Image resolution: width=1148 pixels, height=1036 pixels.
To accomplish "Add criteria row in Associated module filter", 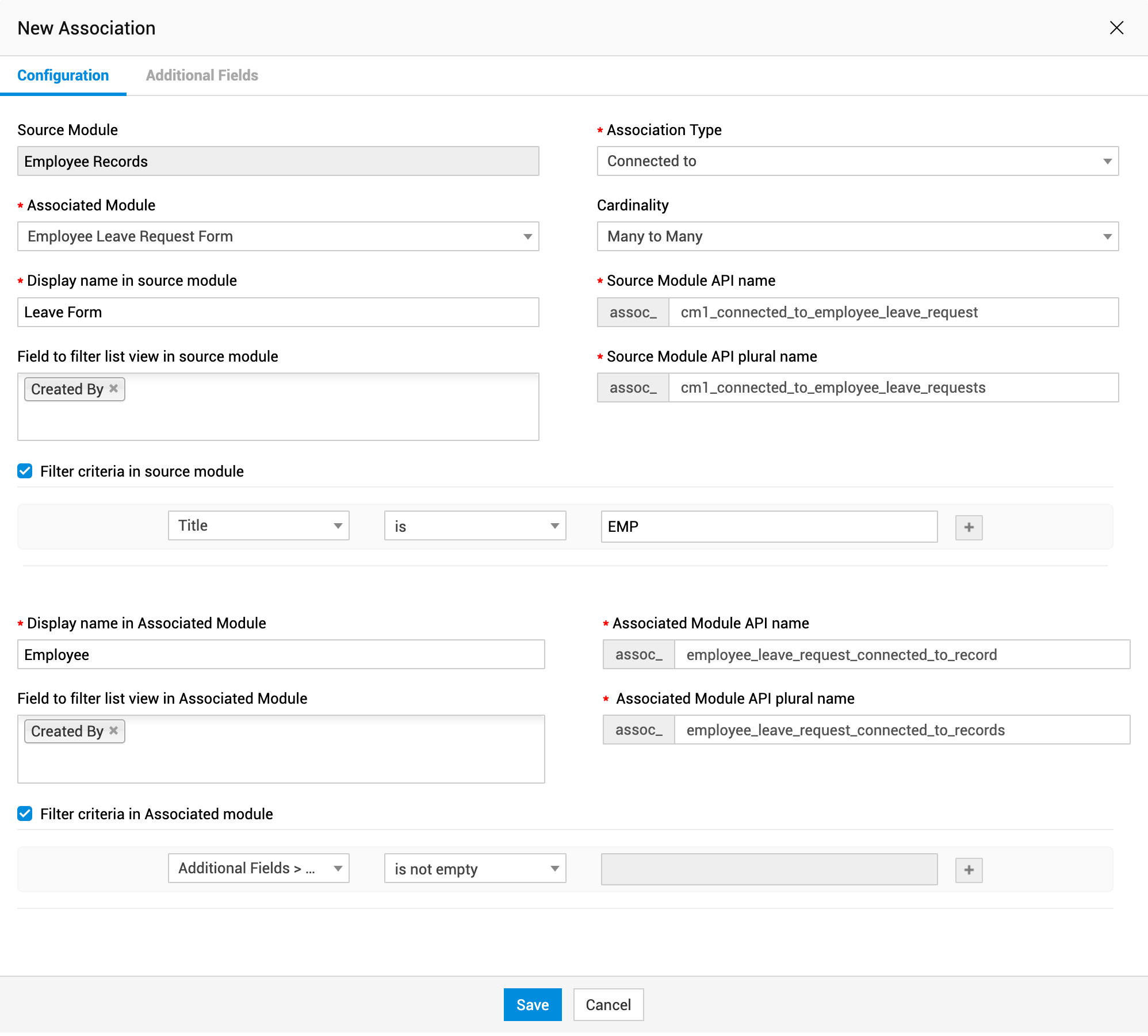I will point(969,870).
